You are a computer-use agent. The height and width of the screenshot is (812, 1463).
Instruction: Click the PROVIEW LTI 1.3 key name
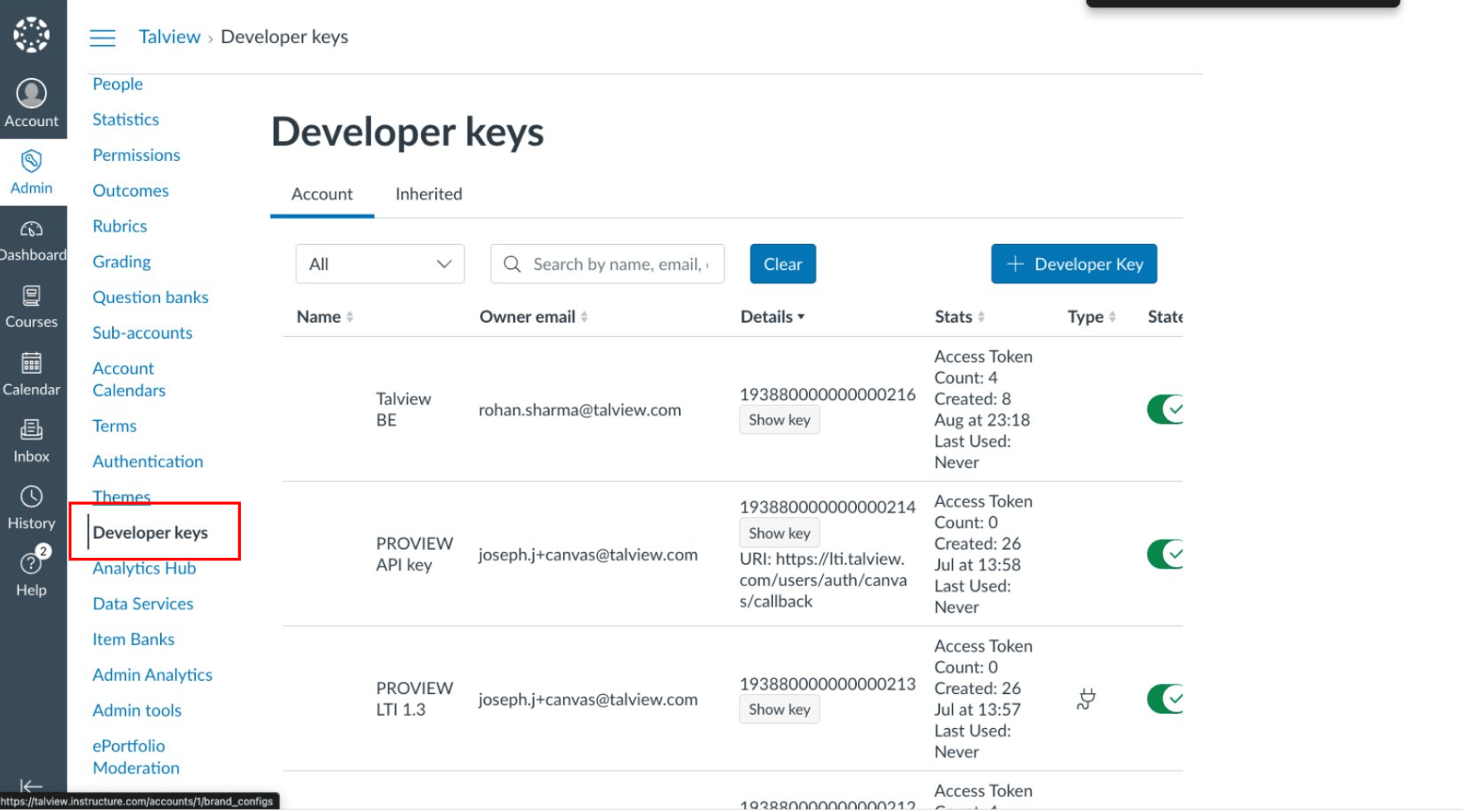point(414,699)
